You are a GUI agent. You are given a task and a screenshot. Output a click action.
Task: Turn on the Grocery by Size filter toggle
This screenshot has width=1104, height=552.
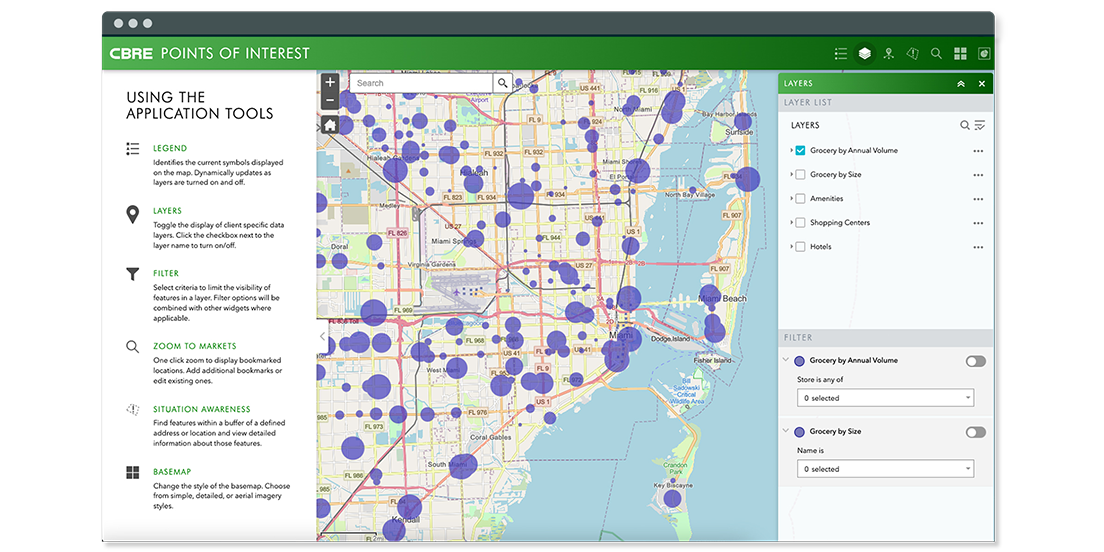pyautogui.click(x=975, y=432)
